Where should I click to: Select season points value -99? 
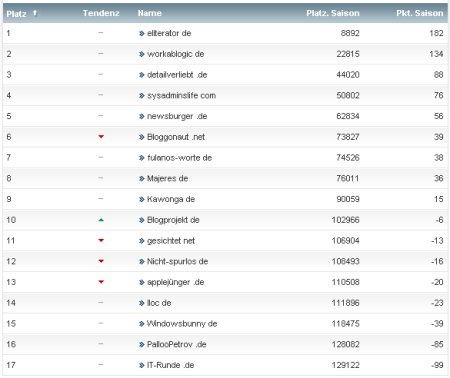click(x=437, y=365)
